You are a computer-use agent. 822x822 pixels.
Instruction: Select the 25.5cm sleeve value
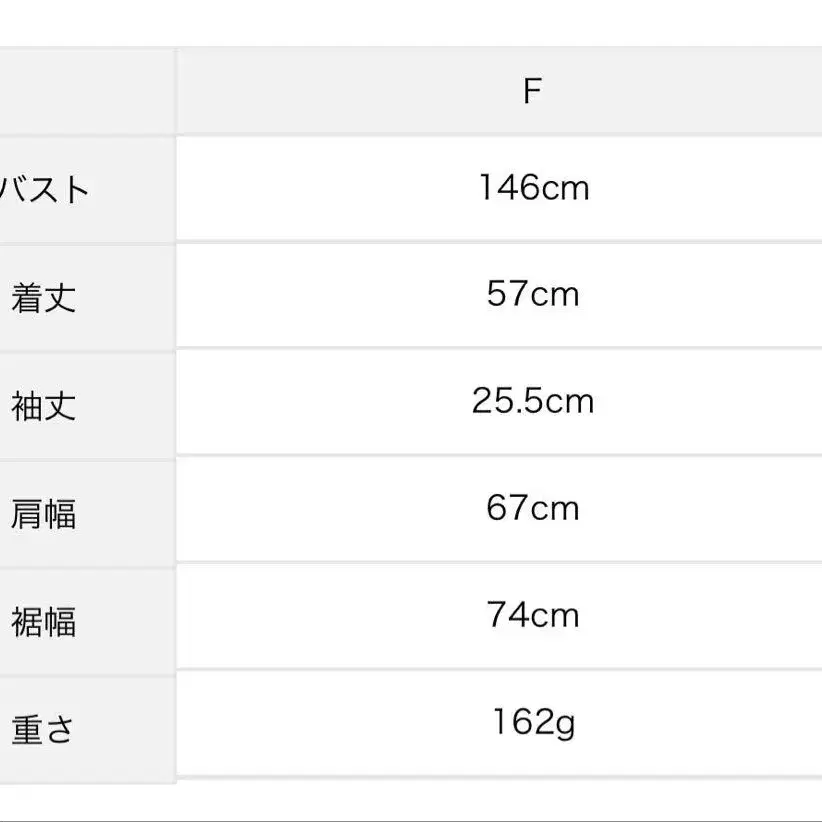point(533,401)
